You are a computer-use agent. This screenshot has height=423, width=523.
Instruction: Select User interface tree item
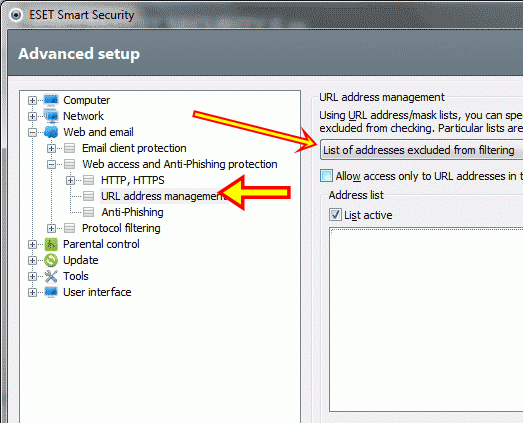coord(97,292)
